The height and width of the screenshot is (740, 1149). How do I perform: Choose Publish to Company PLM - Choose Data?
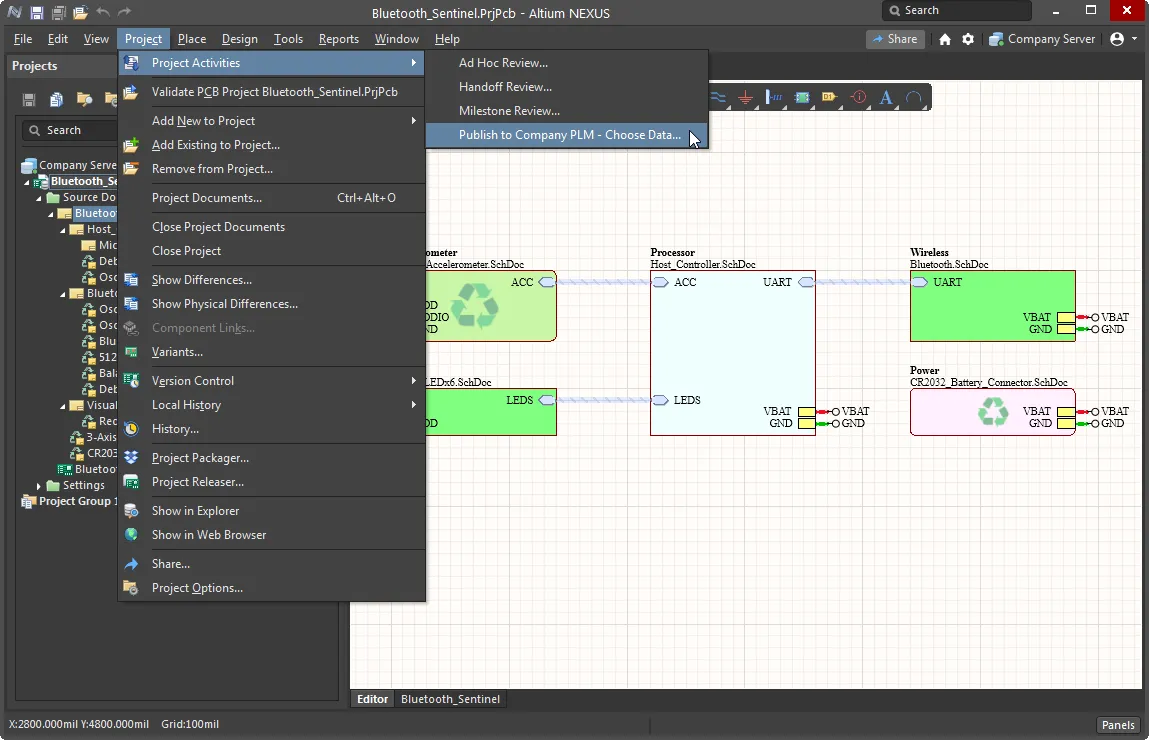click(x=567, y=135)
